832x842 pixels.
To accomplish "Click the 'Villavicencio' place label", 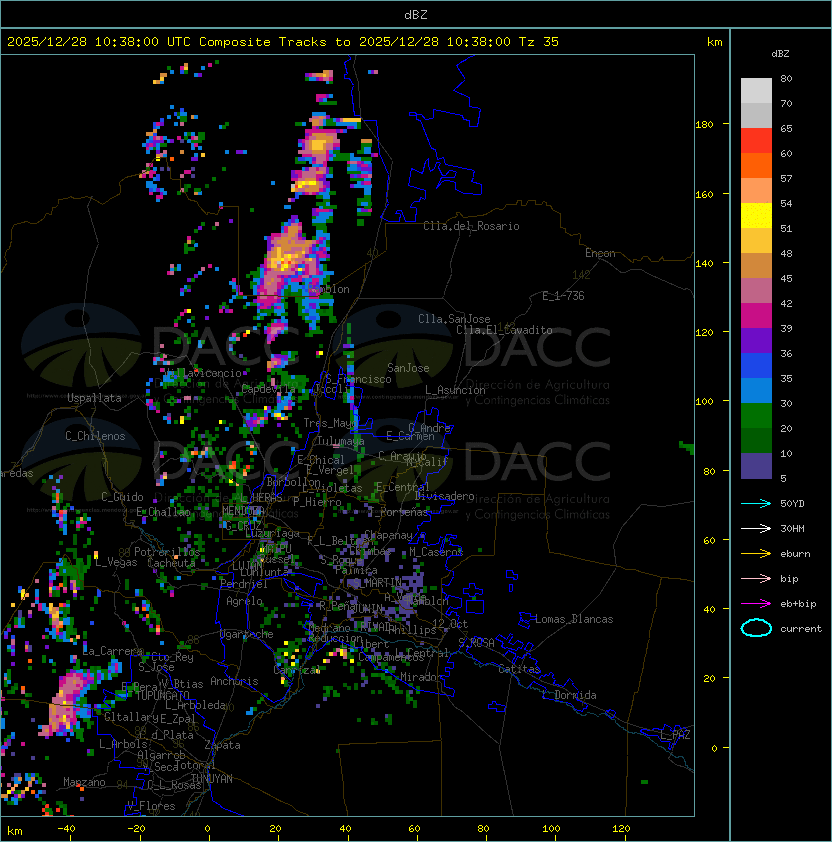I will click(x=203, y=373).
